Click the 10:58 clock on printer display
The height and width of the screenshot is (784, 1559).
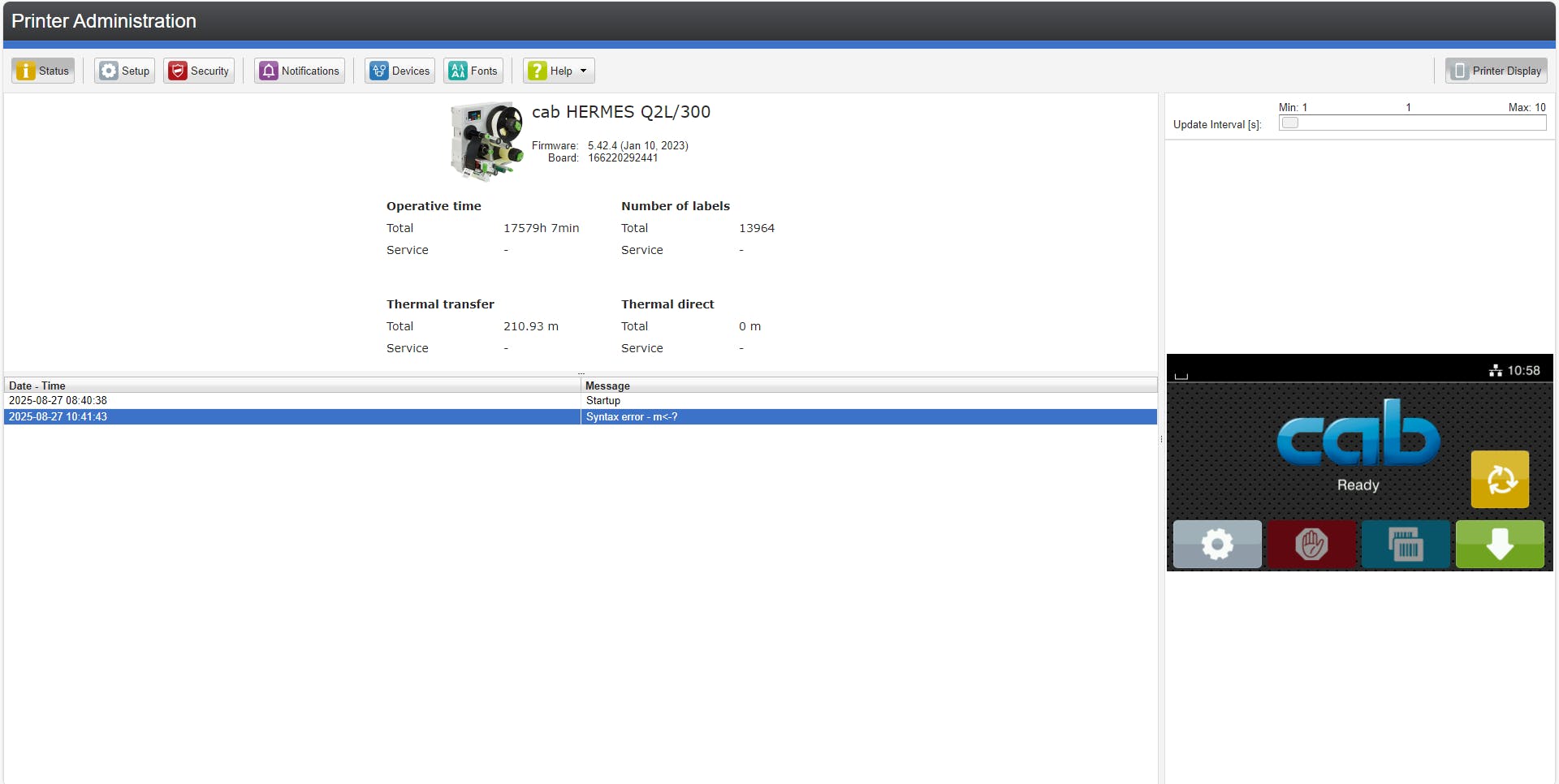(x=1523, y=370)
